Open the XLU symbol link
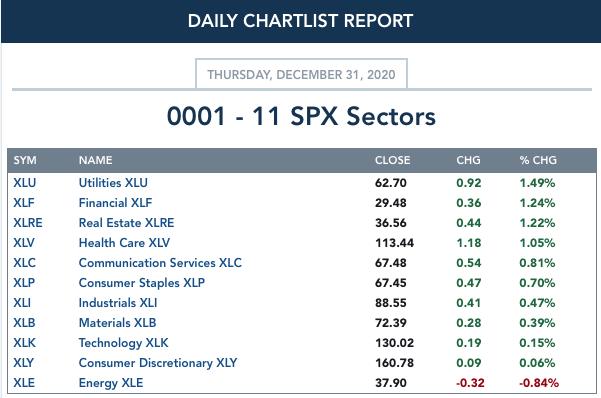 click(x=25, y=183)
